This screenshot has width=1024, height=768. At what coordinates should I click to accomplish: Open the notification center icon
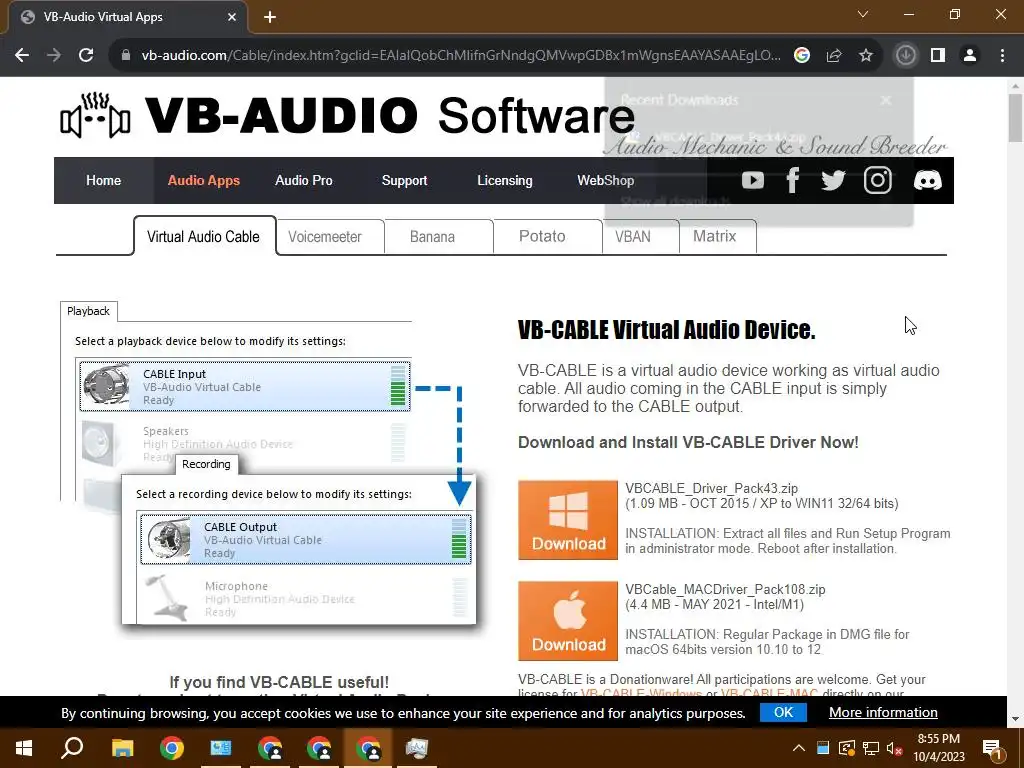pos(992,748)
